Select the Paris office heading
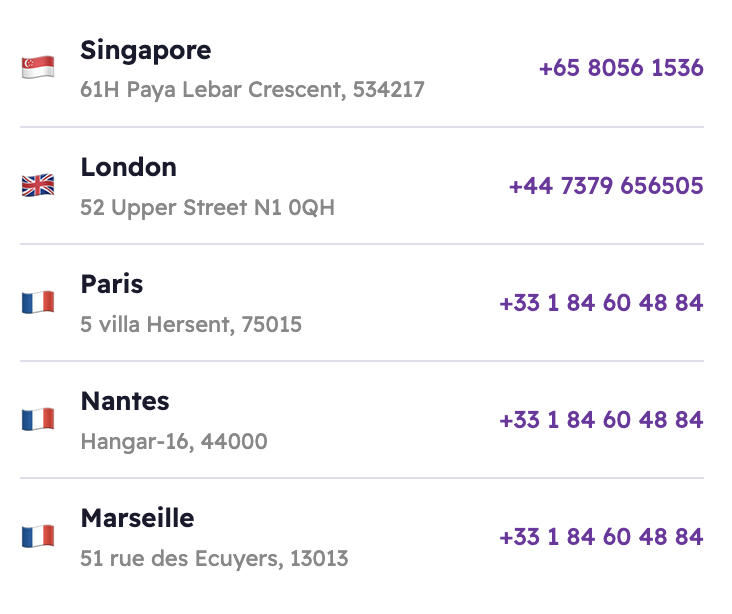 [112, 284]
